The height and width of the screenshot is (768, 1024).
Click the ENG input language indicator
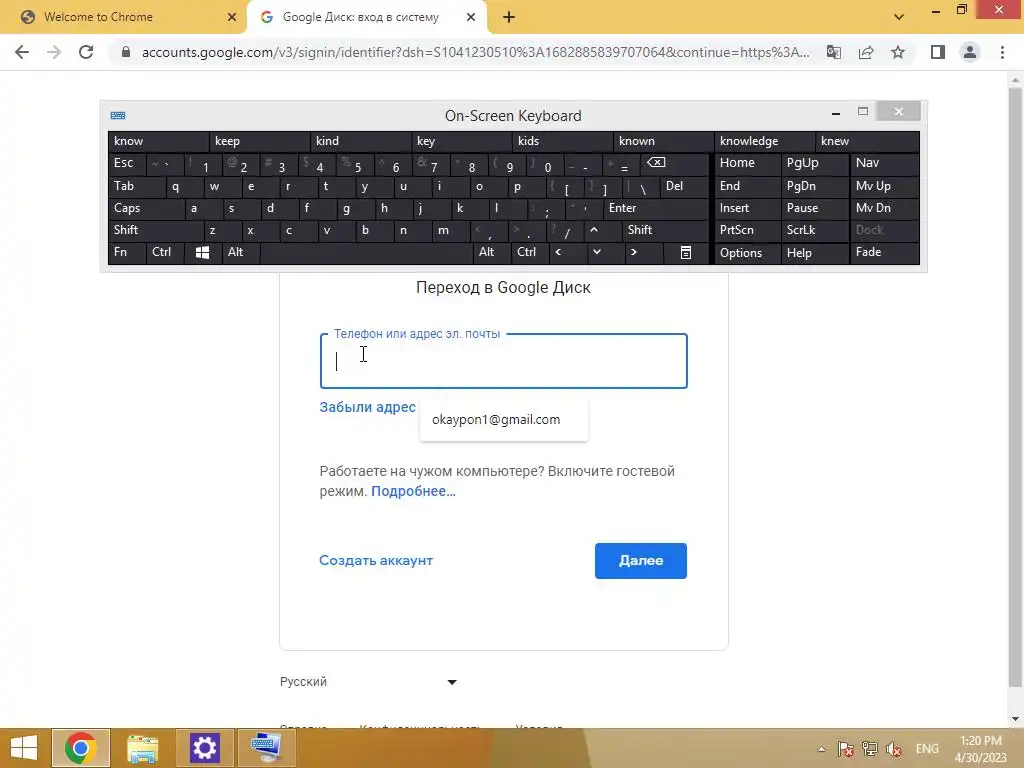[x=927, y=749]
